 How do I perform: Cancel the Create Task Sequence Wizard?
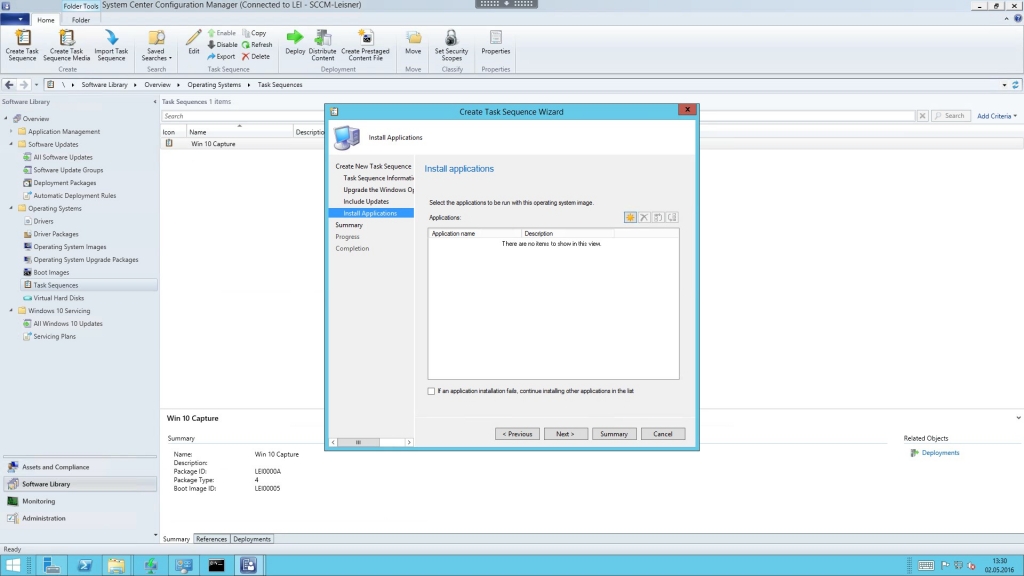(x=663, y=434)
